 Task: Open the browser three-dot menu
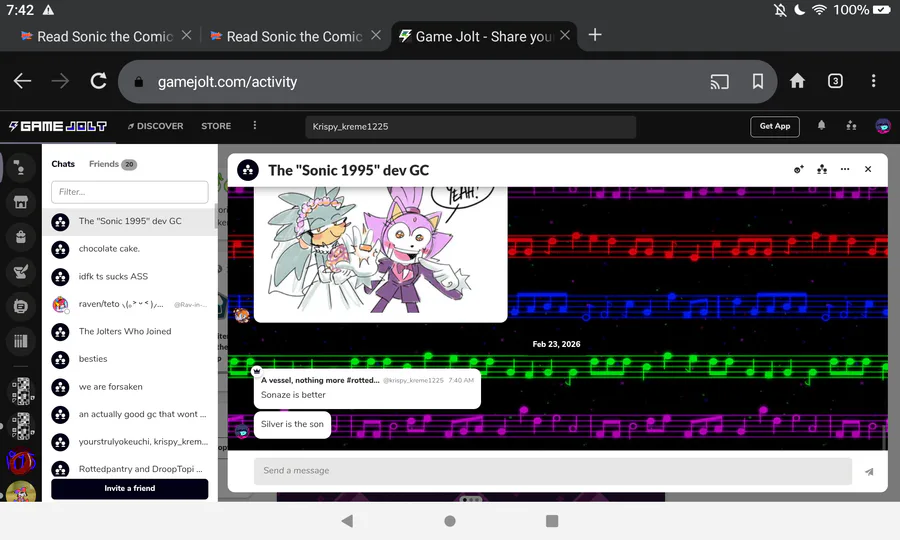873,81
